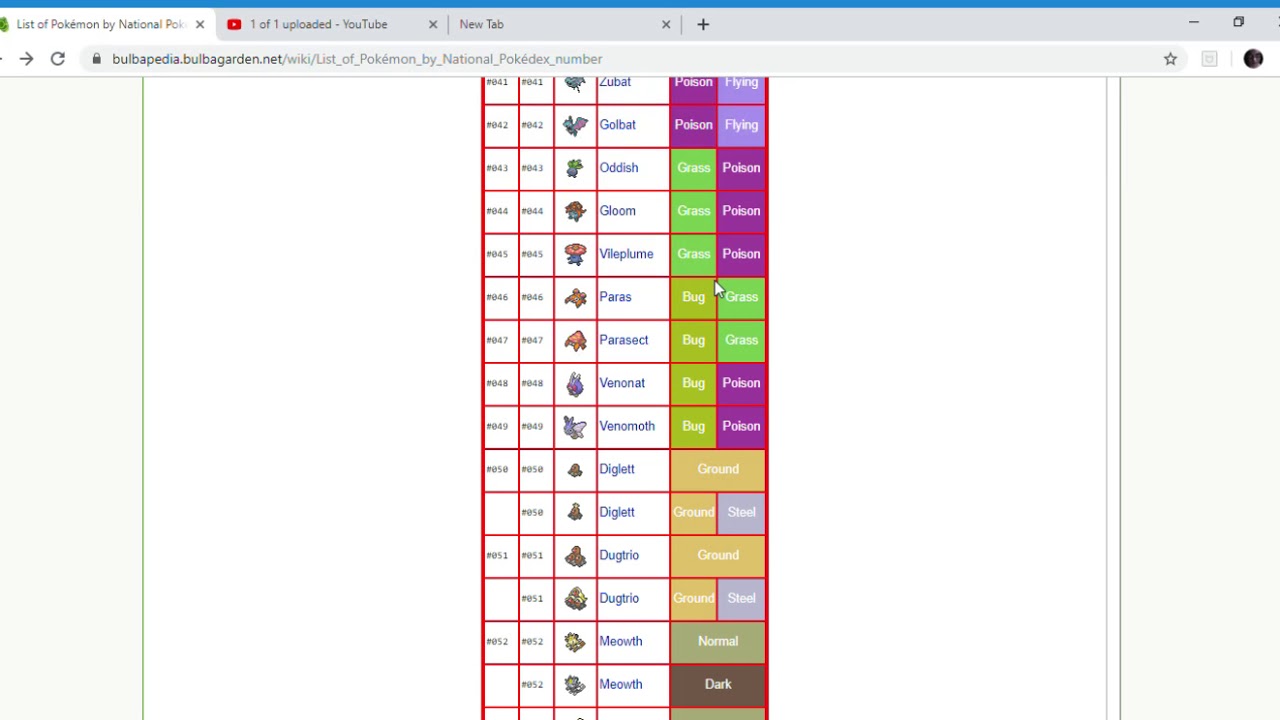View site security padlock info
This screenshot has height=720, width=1280.
96,59
